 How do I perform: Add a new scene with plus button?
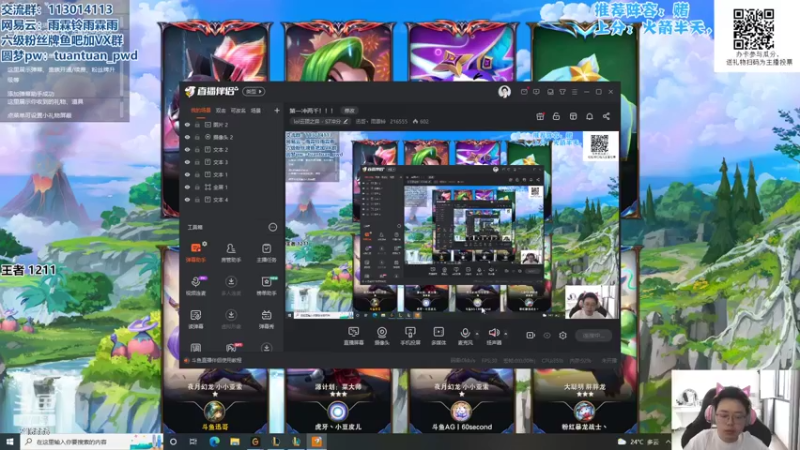pos(277,110)
